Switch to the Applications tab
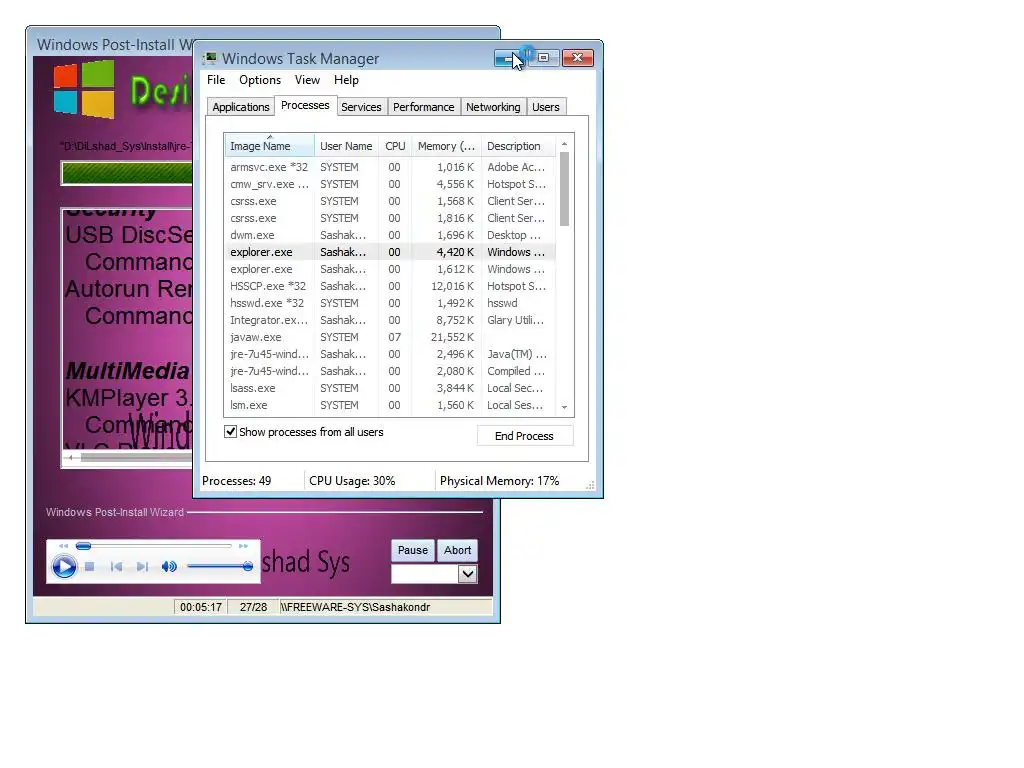The height and width of the screenshot is (768, 1024). coord(240,107)
